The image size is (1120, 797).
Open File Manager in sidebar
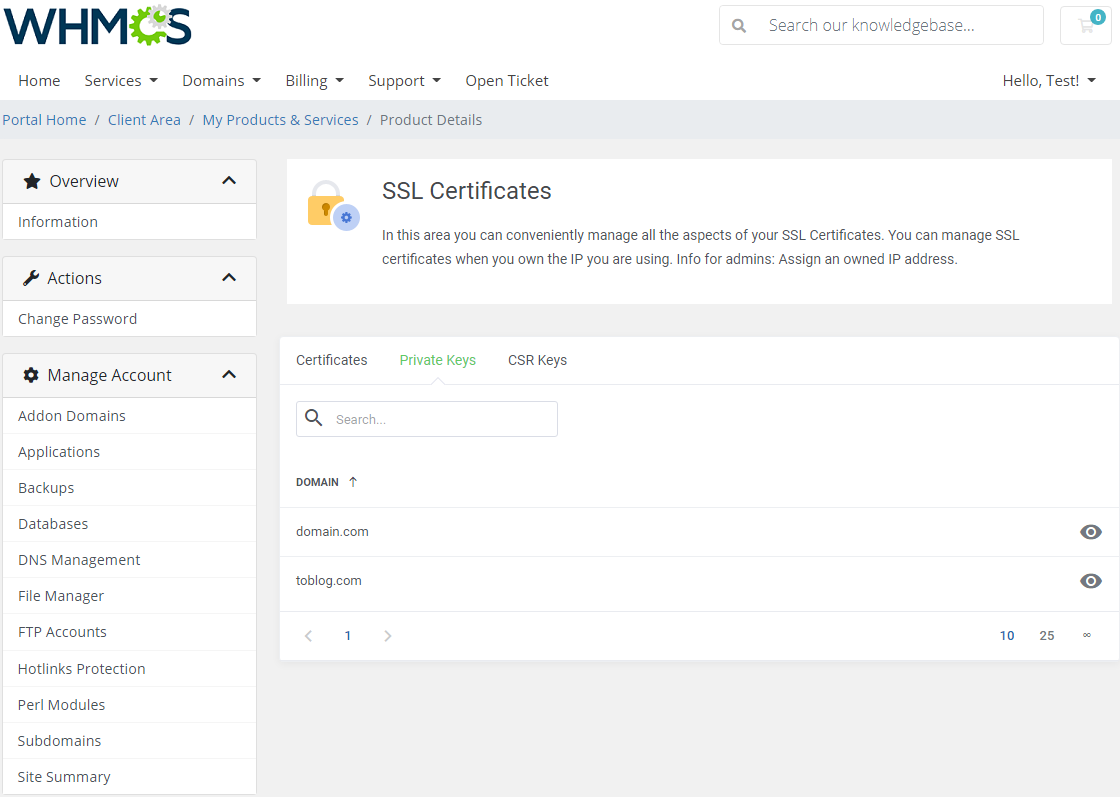[x=129, y=596]
